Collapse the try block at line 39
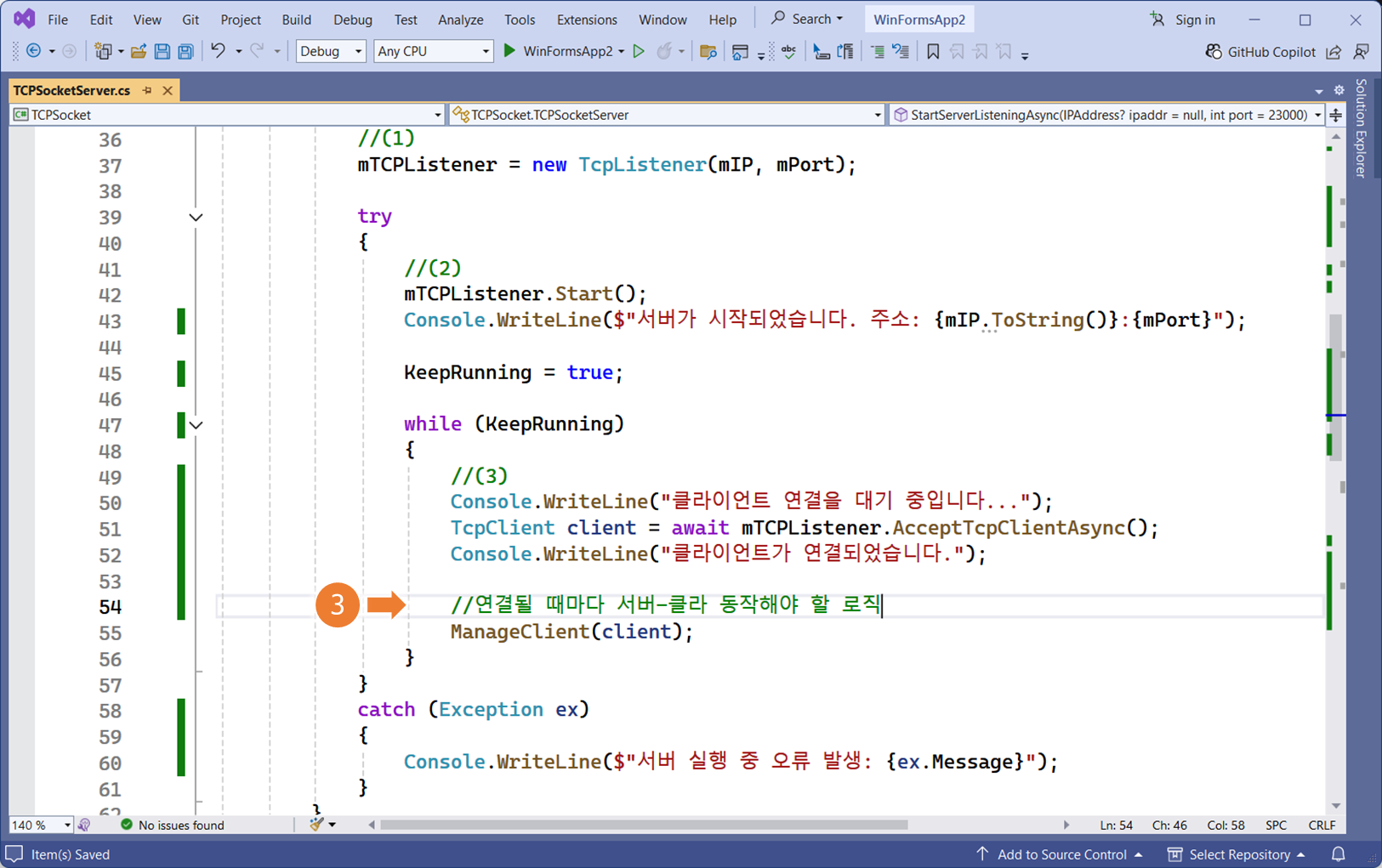The image size is (1382, 868). point(196,218)
